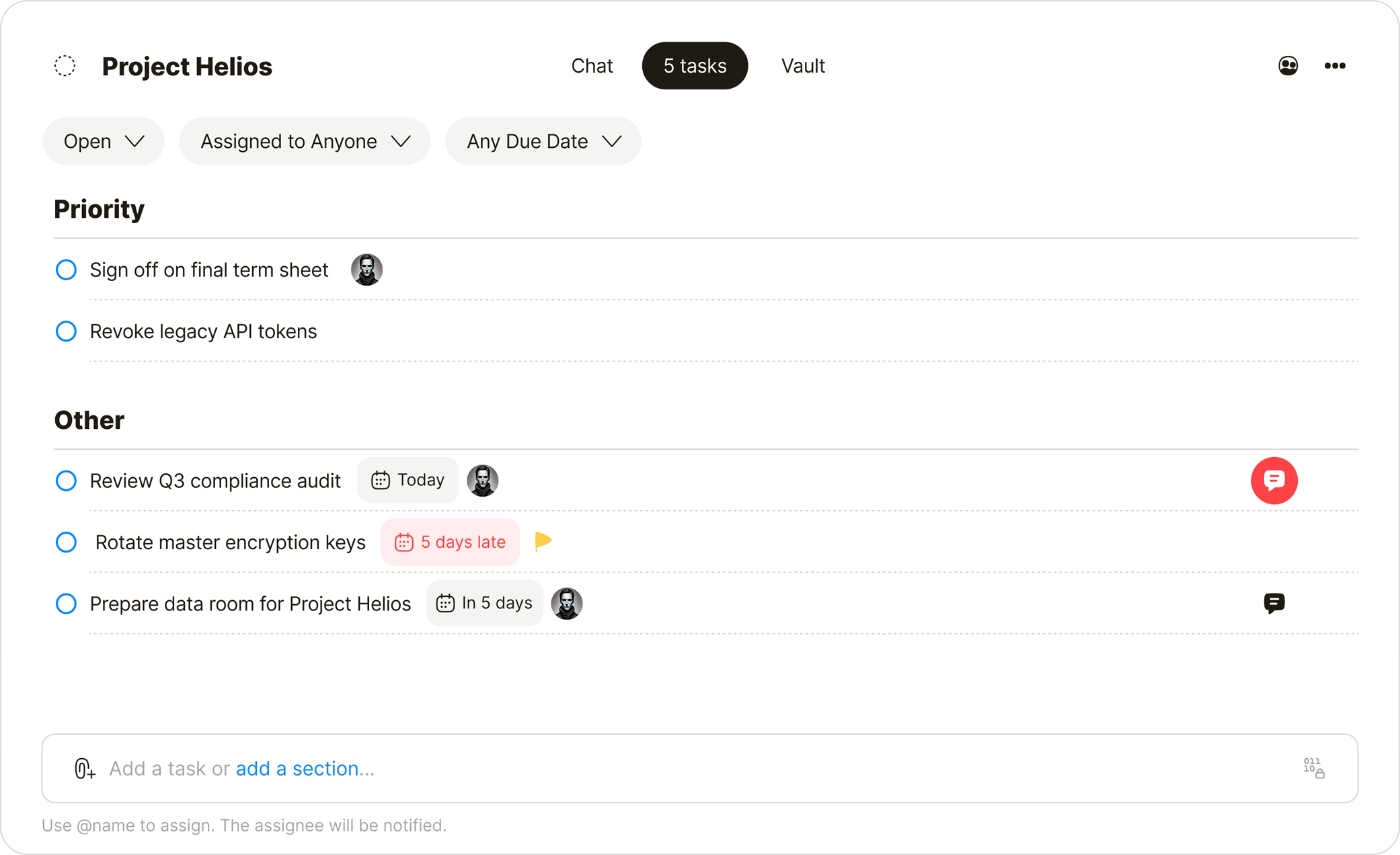Open the Today due date badge
This screenshot has height=855, width=1400.
407,480
